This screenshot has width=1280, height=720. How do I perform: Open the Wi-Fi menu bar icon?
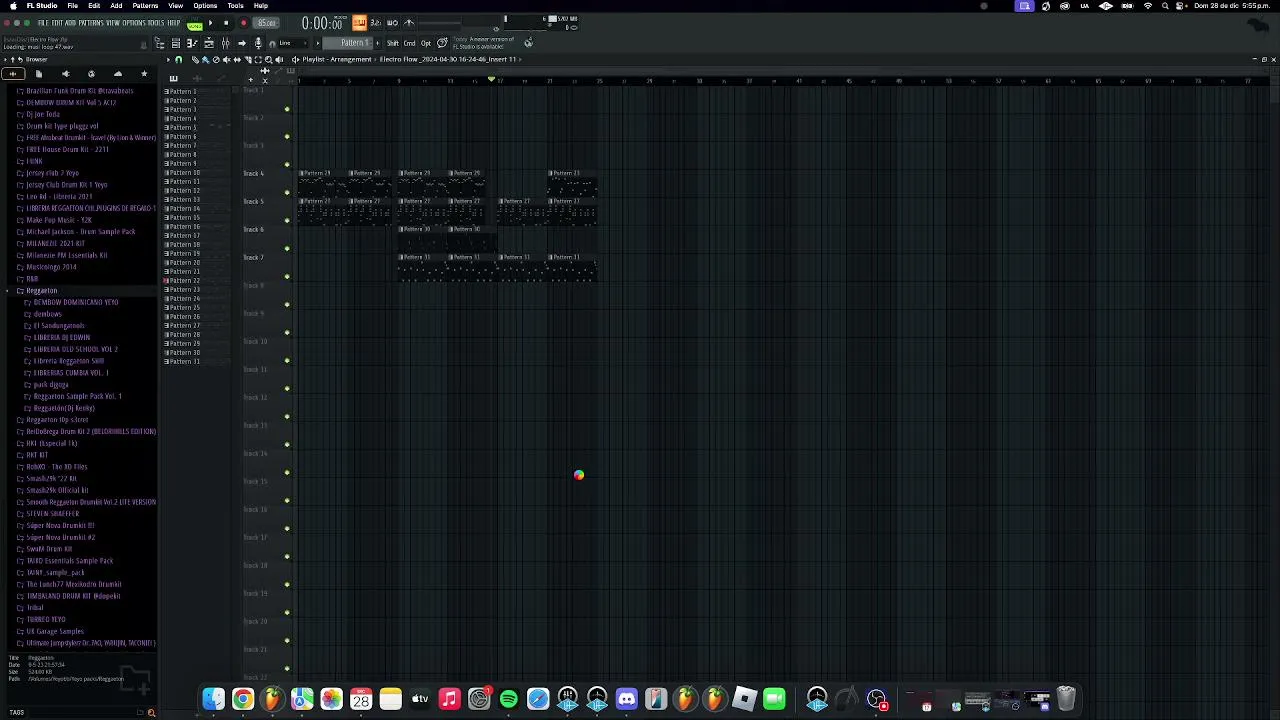(x=1147, y=6)
